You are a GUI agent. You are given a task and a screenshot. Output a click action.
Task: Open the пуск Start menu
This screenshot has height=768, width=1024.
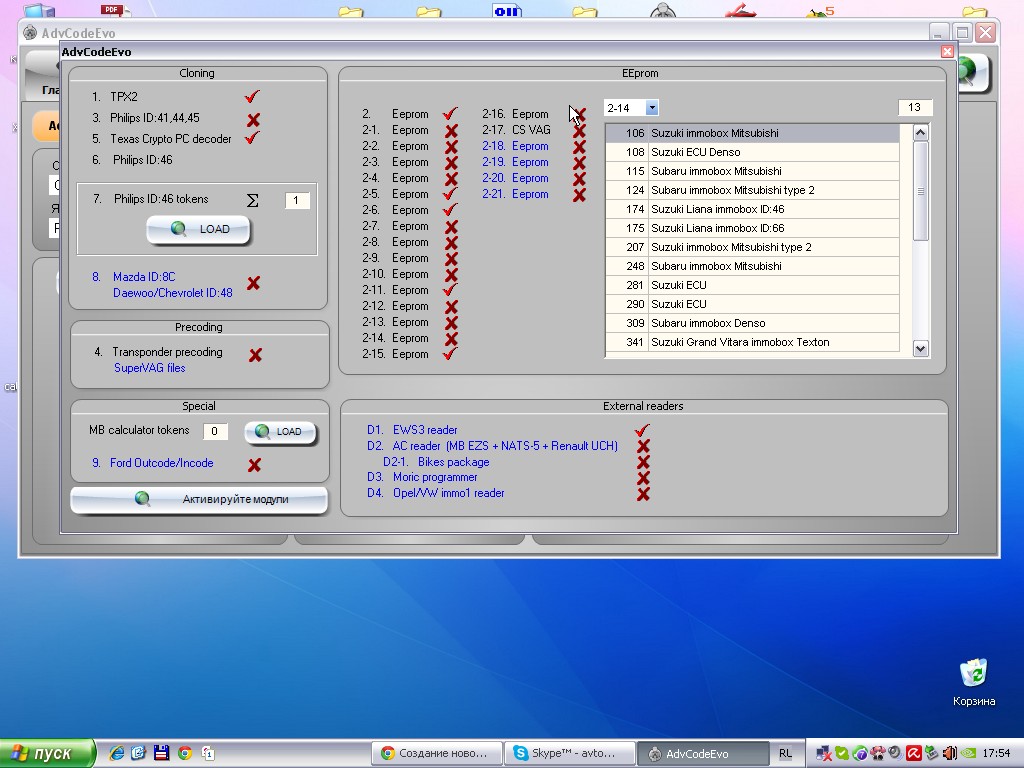pyautogui.click(x=47, y=753)
